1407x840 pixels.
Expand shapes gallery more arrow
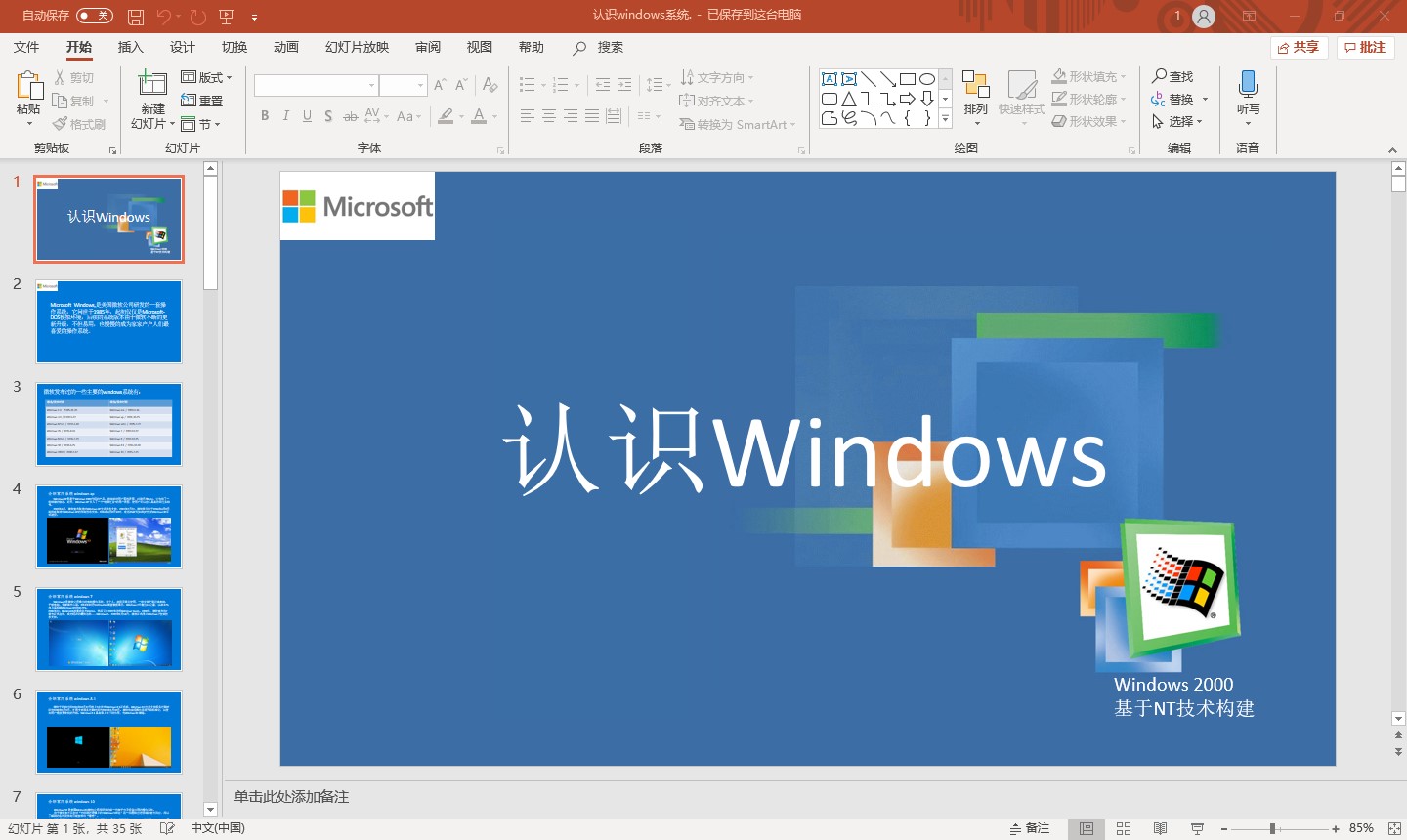pos(945,118)
